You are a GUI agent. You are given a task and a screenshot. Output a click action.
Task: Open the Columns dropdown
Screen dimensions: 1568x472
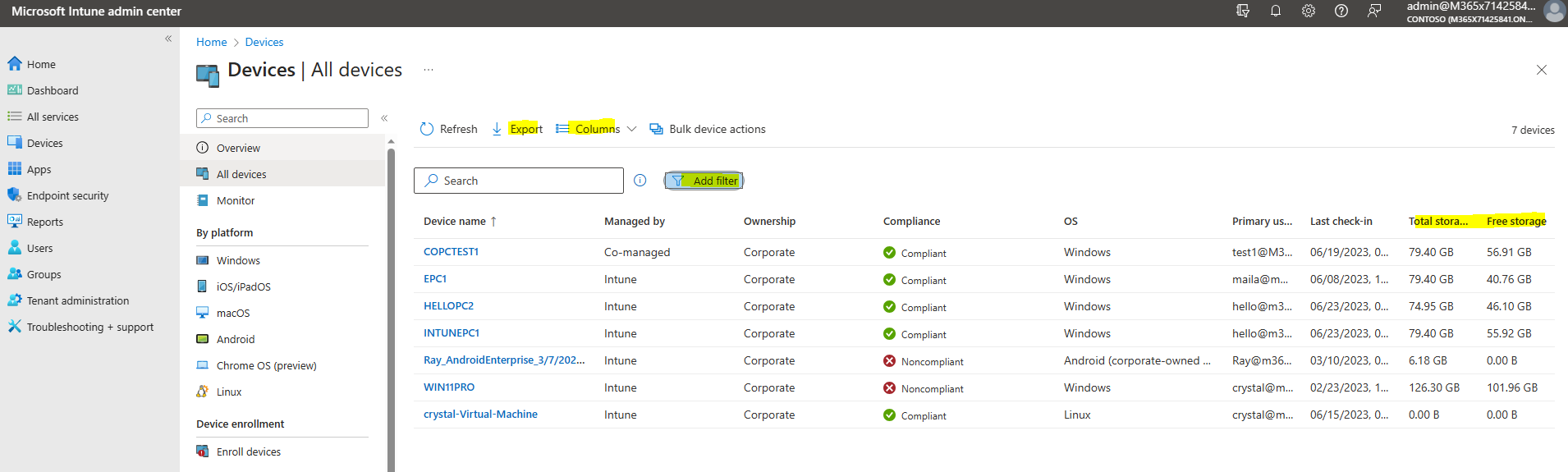596,129
